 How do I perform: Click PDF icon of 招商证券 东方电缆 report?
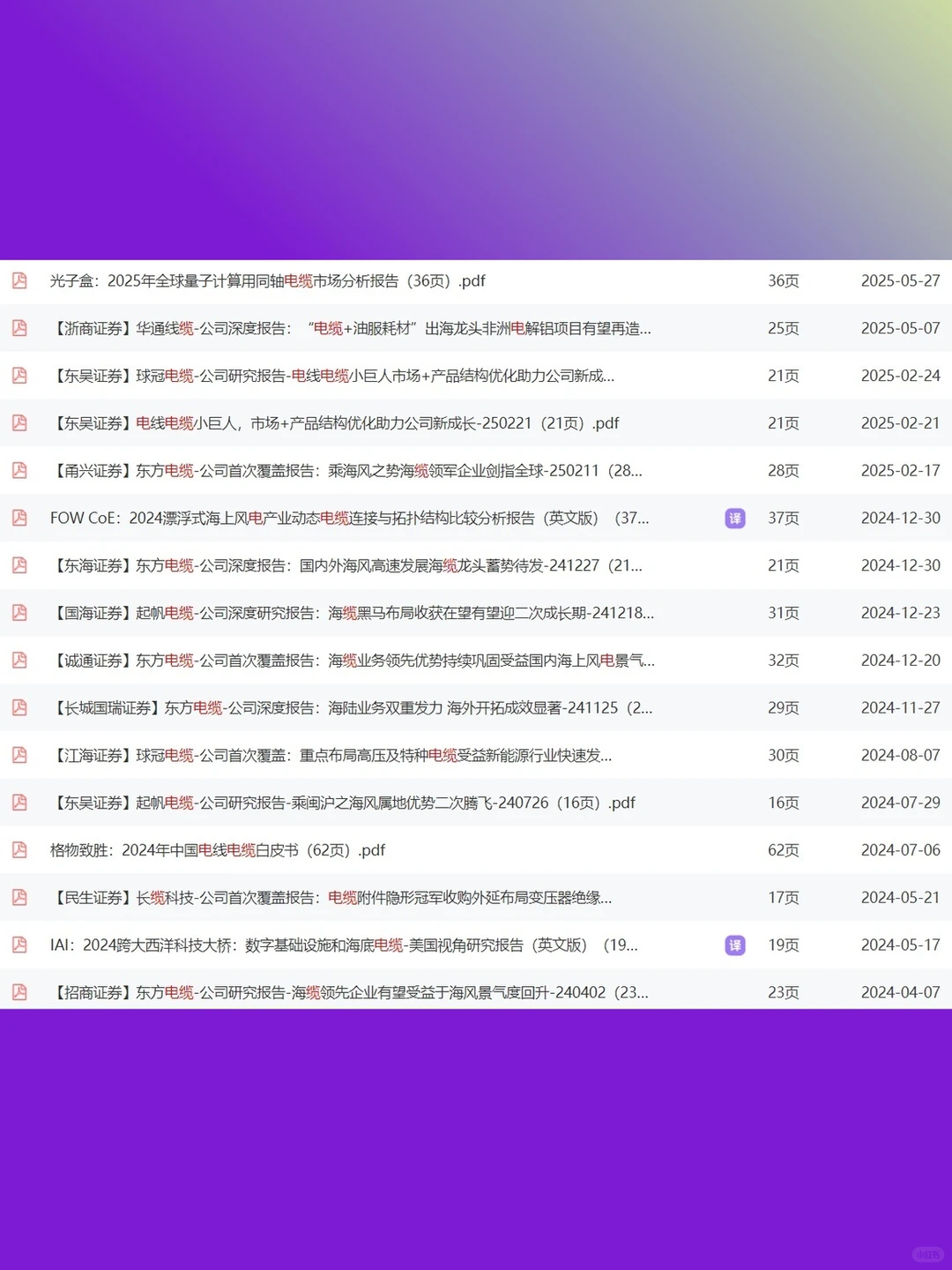click(19, 992)
